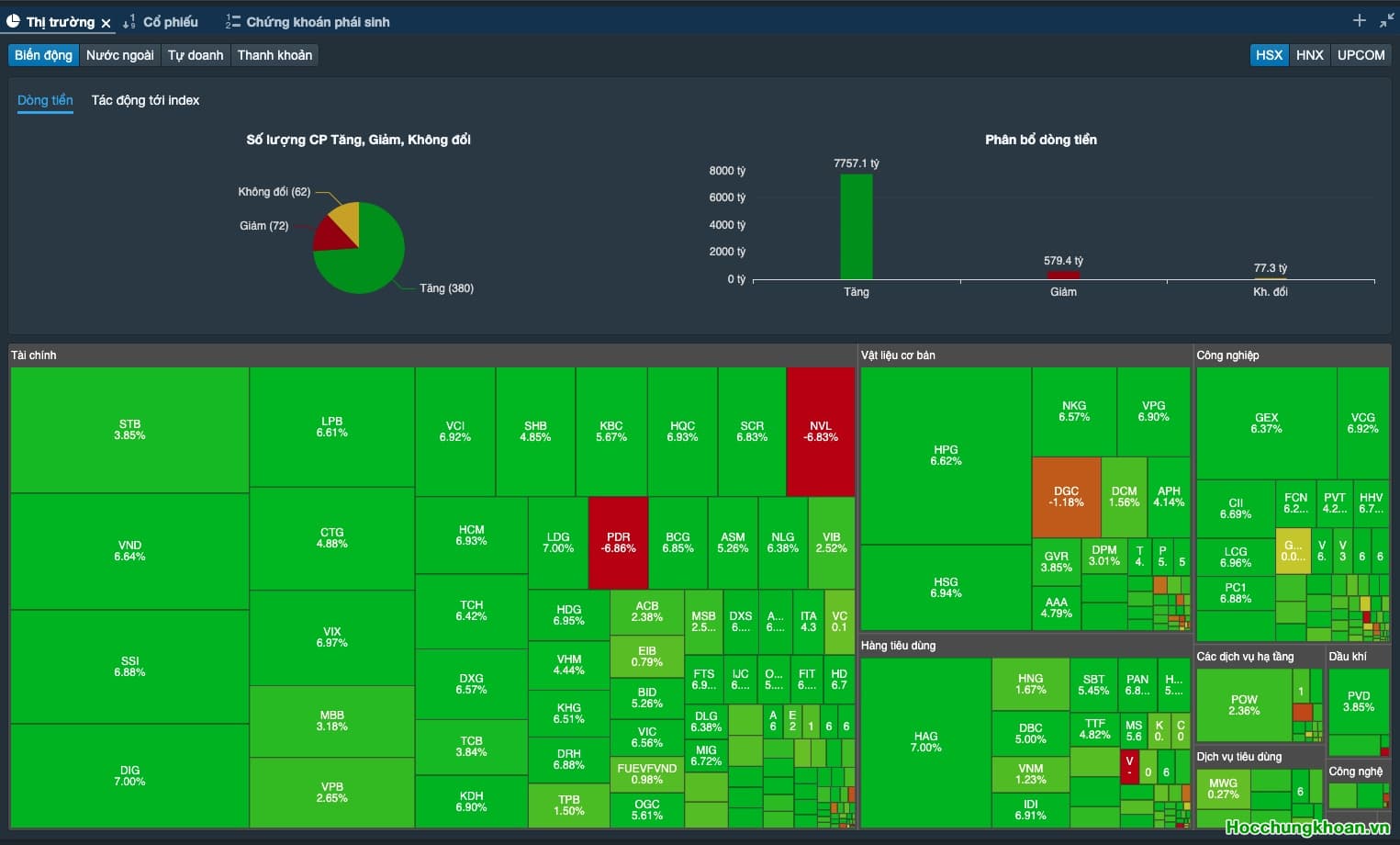Image resolution: width=1400 pixels, height=845 pixels.
Task: Click the red NVL tile in Tài chính sector
Action: point(820,430)
